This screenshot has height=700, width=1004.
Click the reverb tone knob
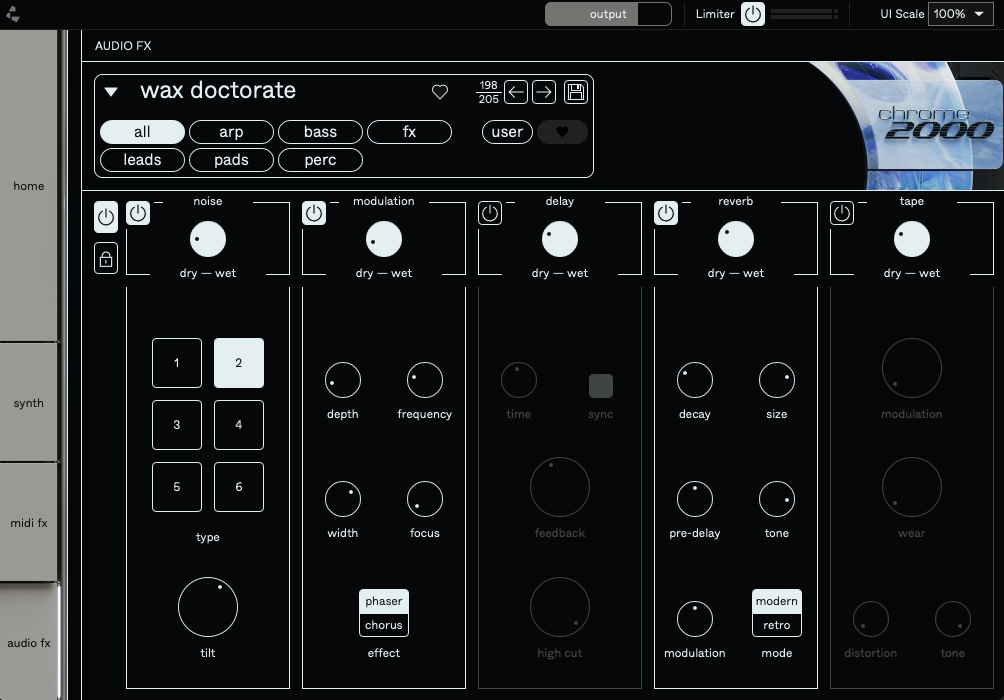coord(777,500)
